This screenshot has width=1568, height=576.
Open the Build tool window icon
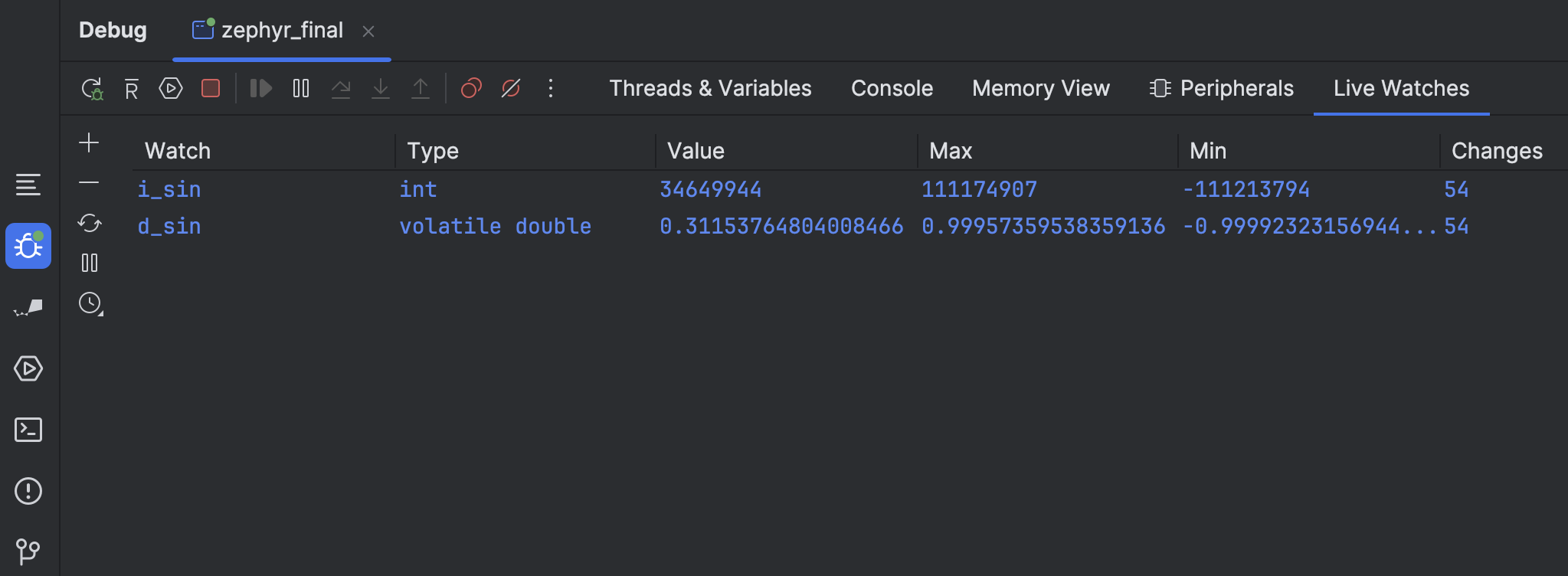tap(28, 307)
